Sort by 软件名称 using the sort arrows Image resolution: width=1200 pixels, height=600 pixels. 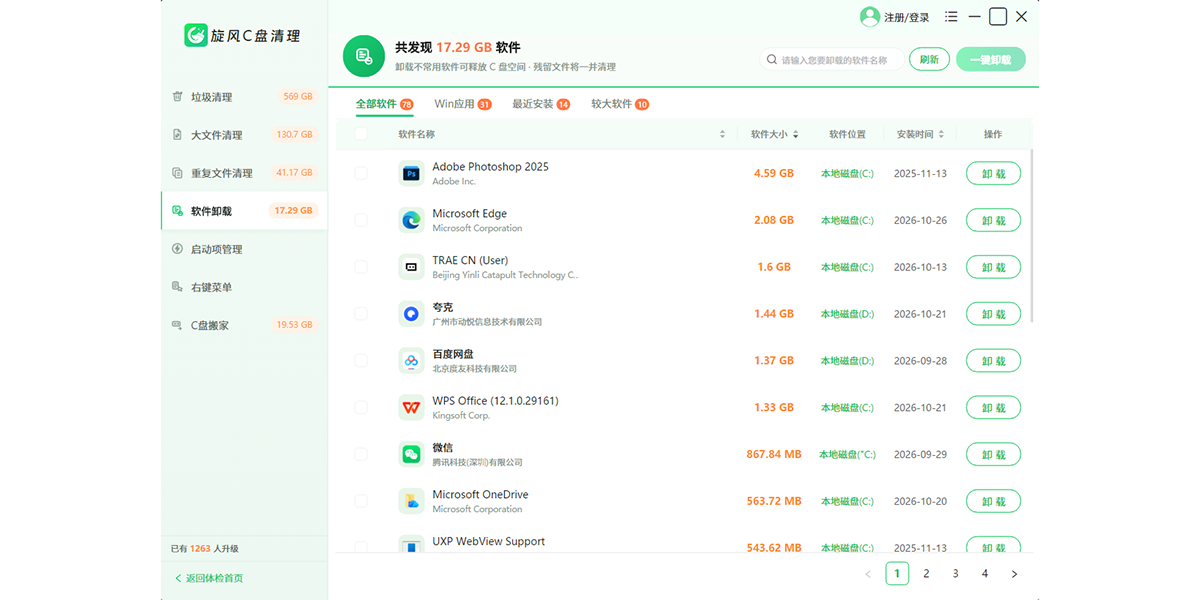(722, 134)
